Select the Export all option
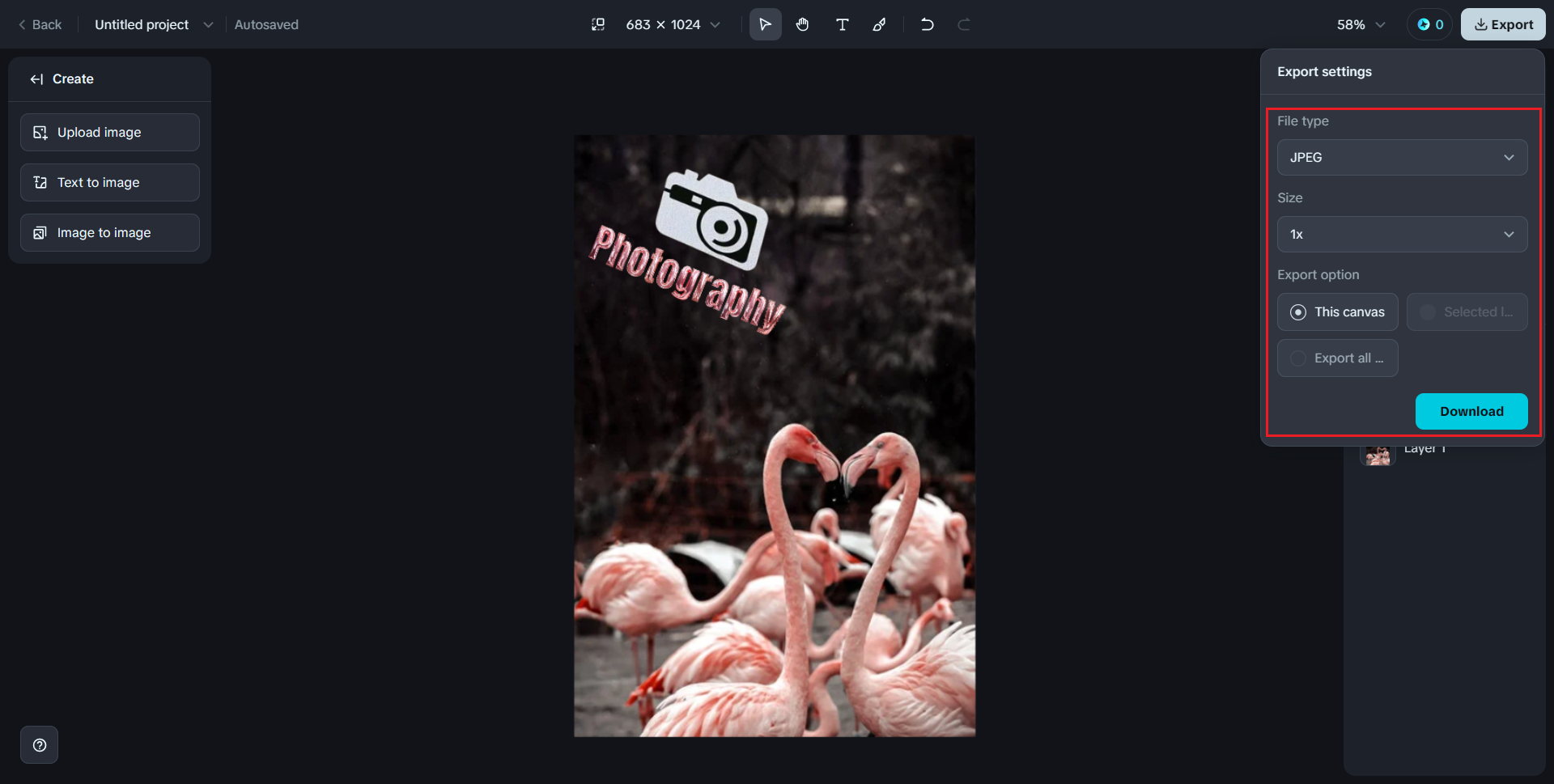1554x784 pixels. pyautogui.click(x=1337, y=358)
